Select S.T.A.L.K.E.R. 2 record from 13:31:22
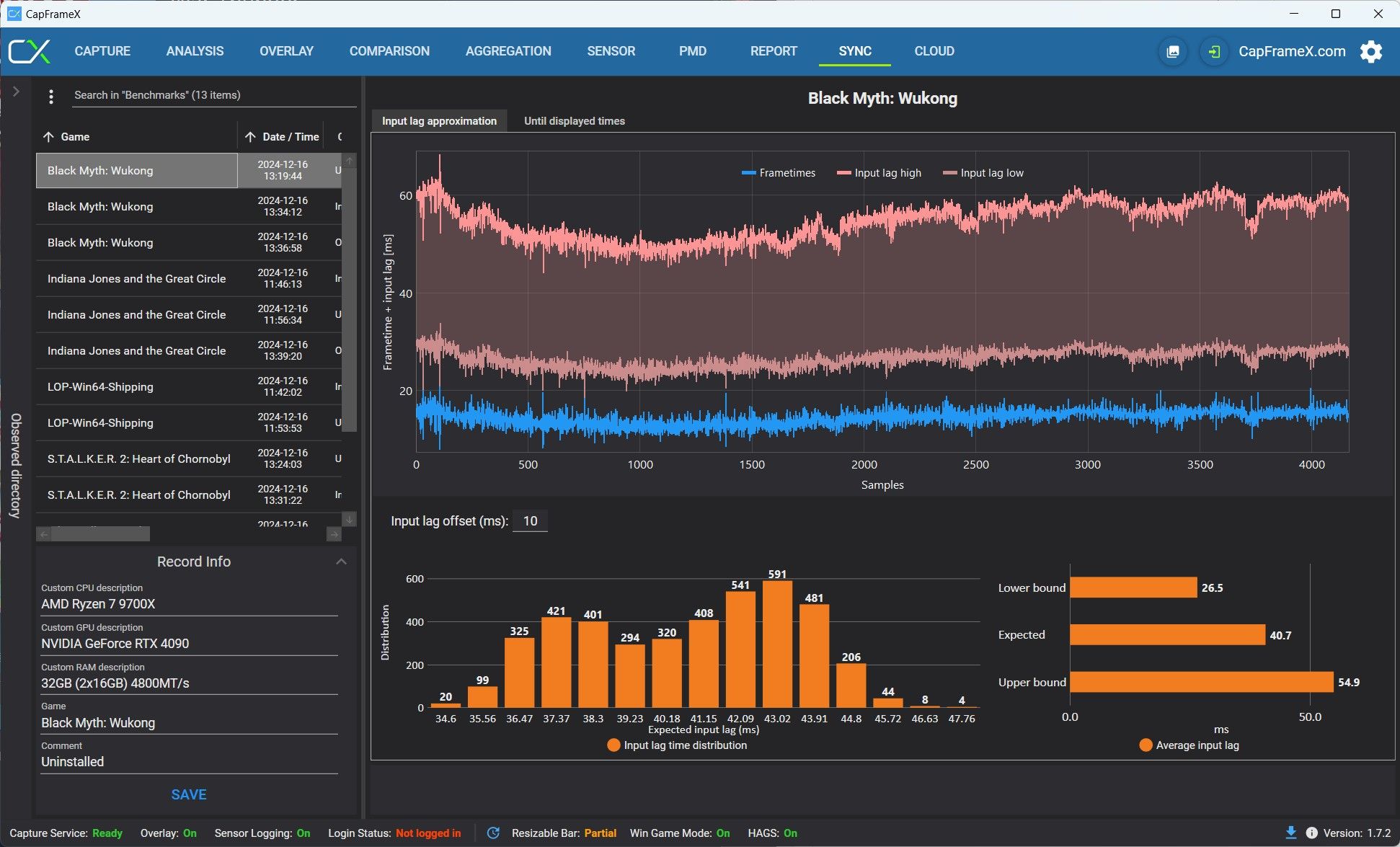Image resolution: width=1400 pixels, height=847 pixels. tap(189, 495)
